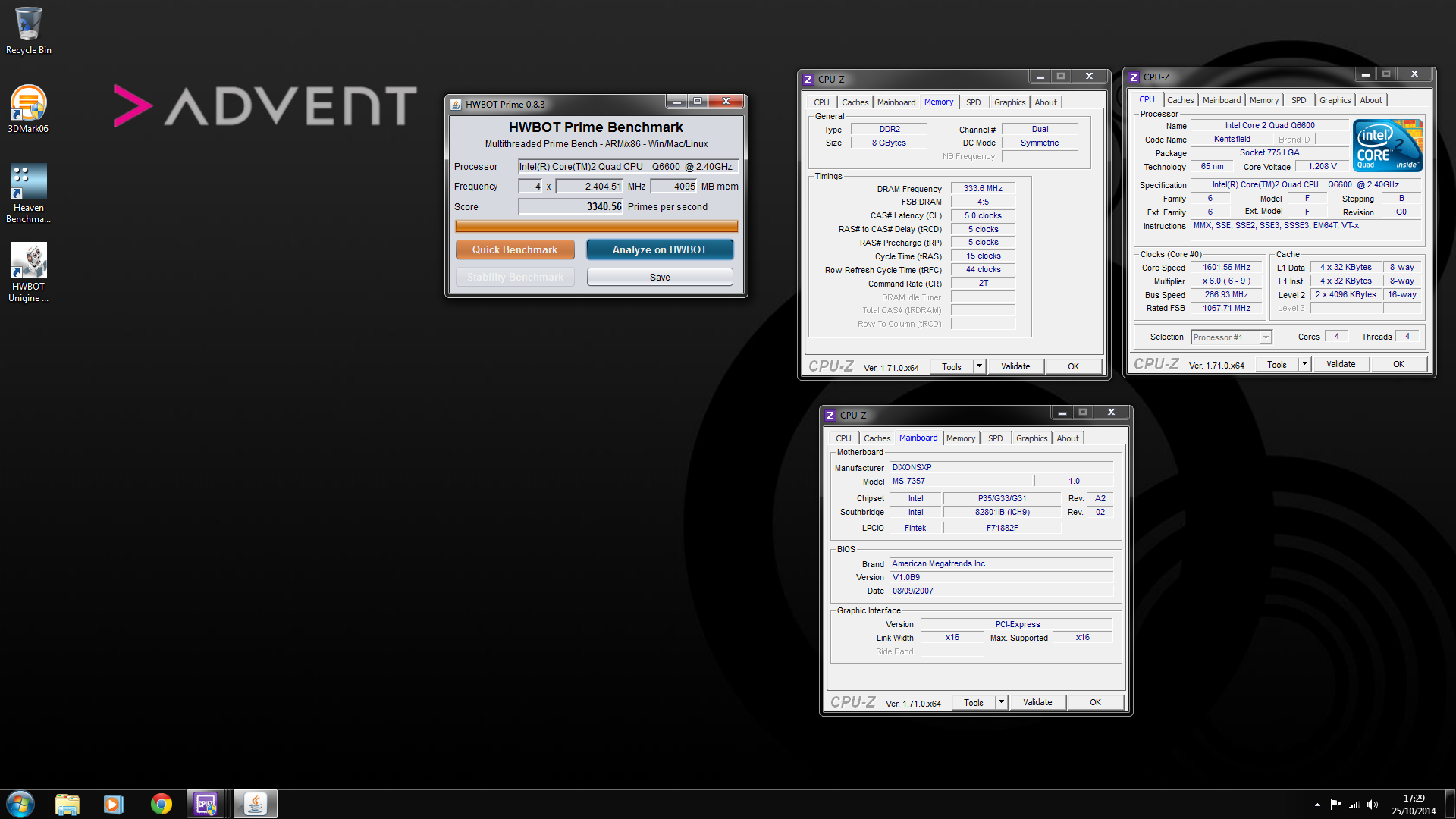
Task: Open network signal tray icon
Action: coord(1354,805)
